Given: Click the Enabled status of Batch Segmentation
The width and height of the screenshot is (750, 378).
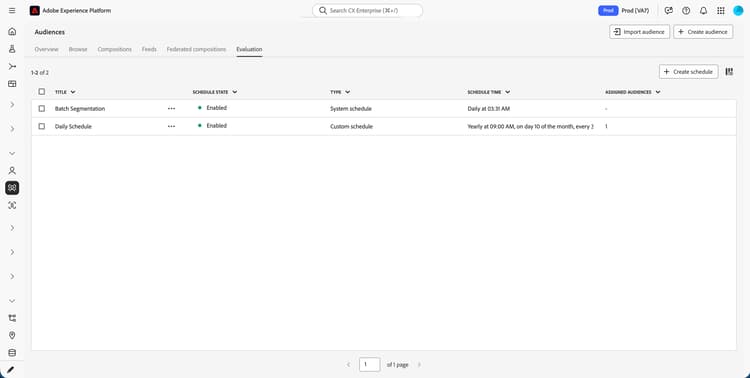Looking at the screenshot, I should click(x=217, y=108).
